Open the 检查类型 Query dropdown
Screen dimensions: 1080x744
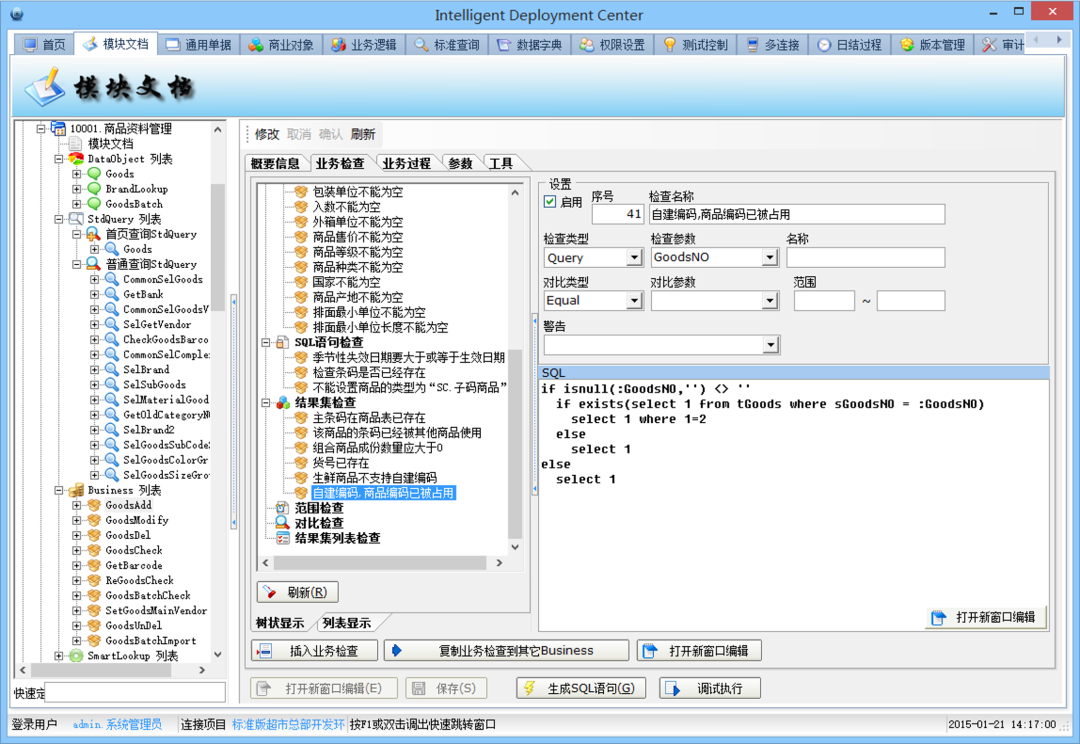[634, 258]
